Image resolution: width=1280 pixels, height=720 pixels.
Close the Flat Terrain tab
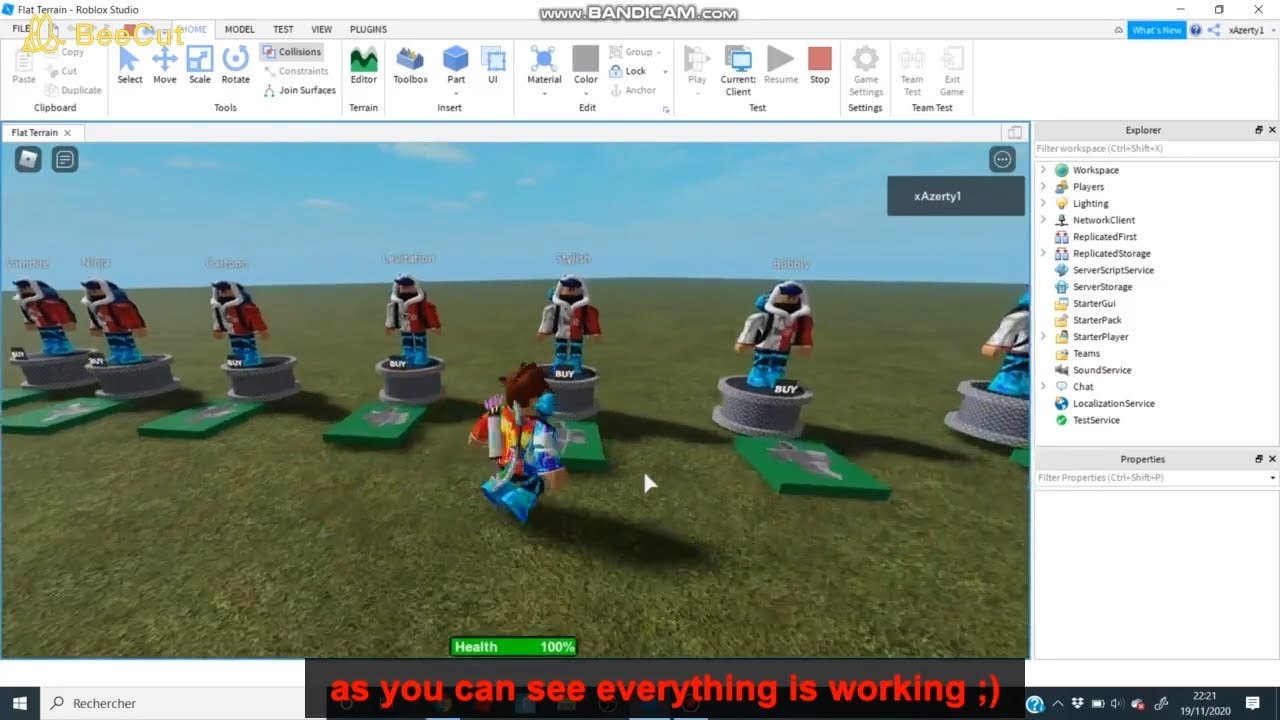[68, 133]
